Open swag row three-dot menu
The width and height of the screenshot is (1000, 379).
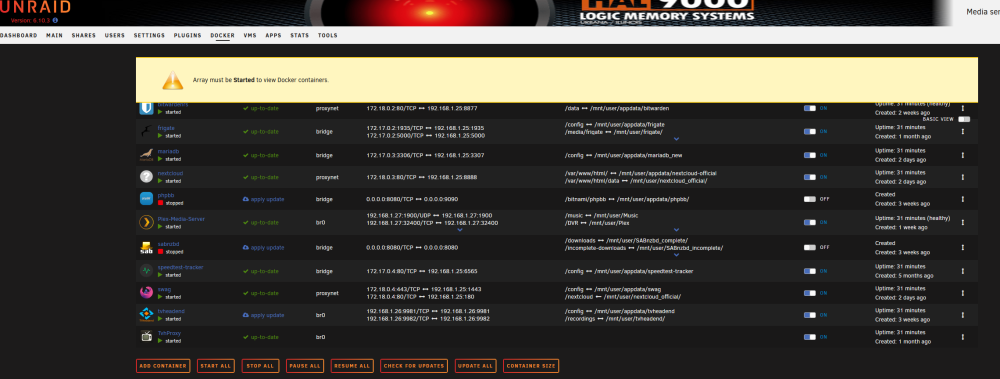(963, 293)
